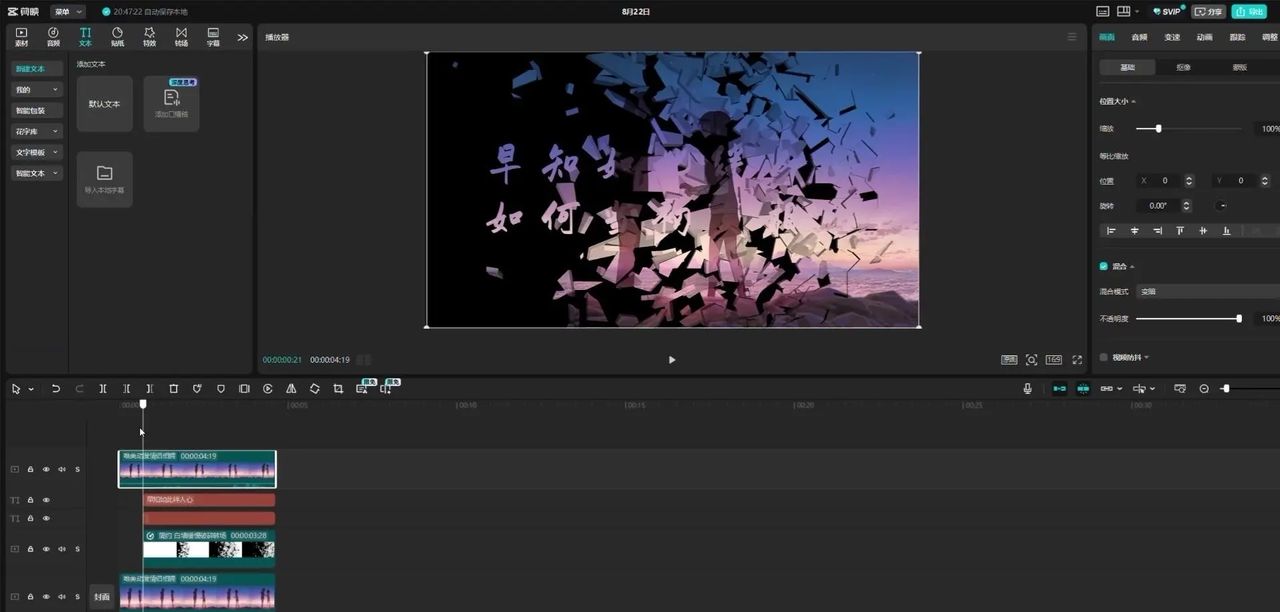Enter fullscreen preview in the player
The width and height of the screenshot is (1280, 612).
pos(1077,360)
